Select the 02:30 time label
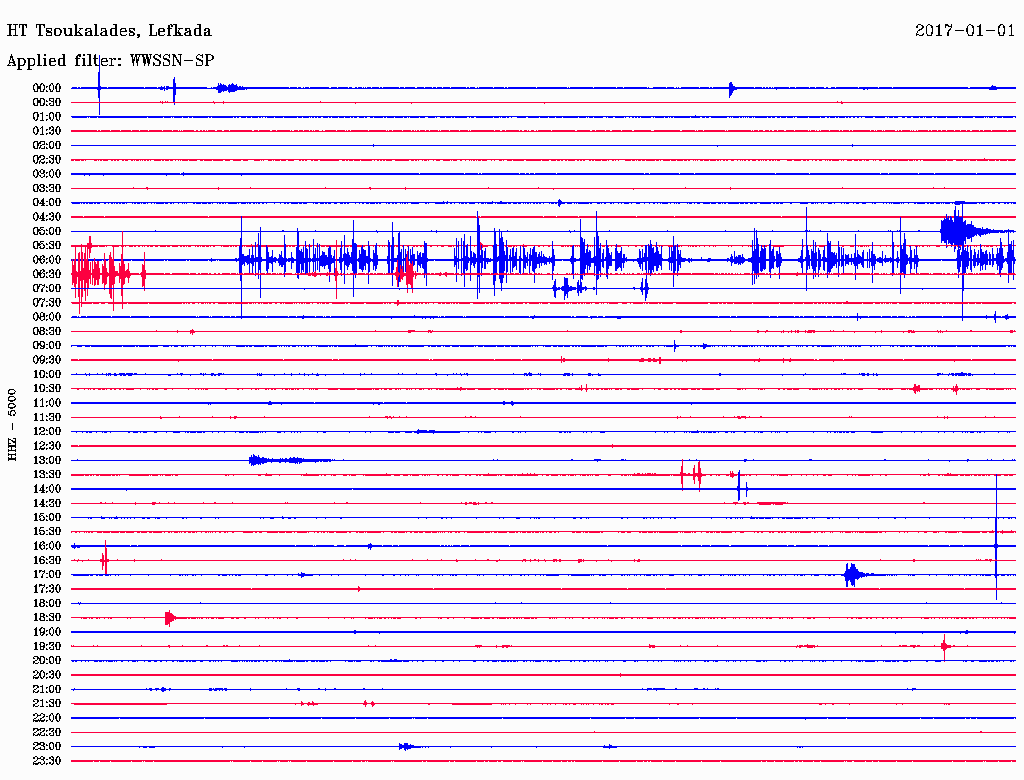Image resolution: width=1024 pixels, height=780 pixels. [46, 160]
